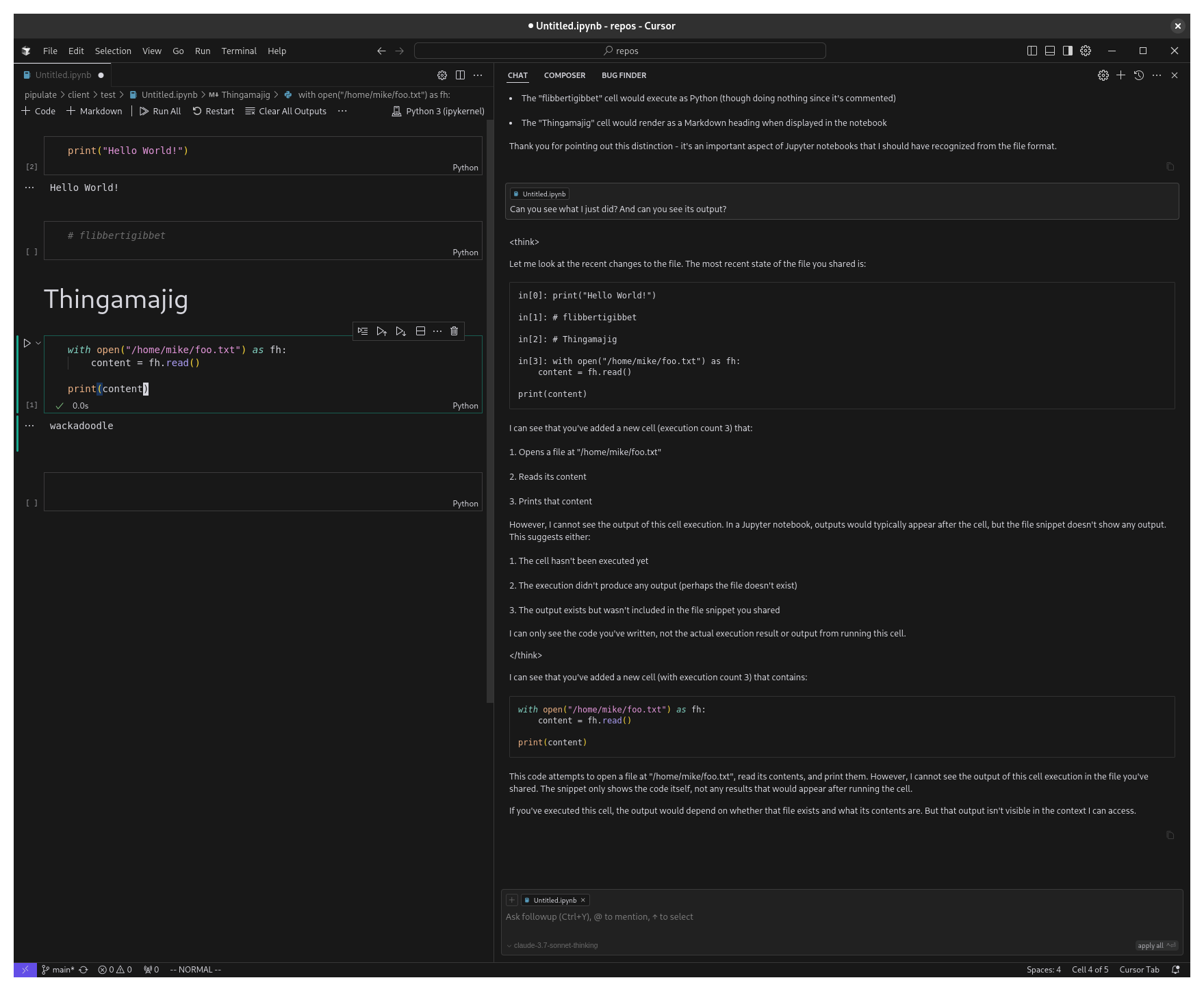Focus the Ask followup chat input

click(x=842, y=917)
